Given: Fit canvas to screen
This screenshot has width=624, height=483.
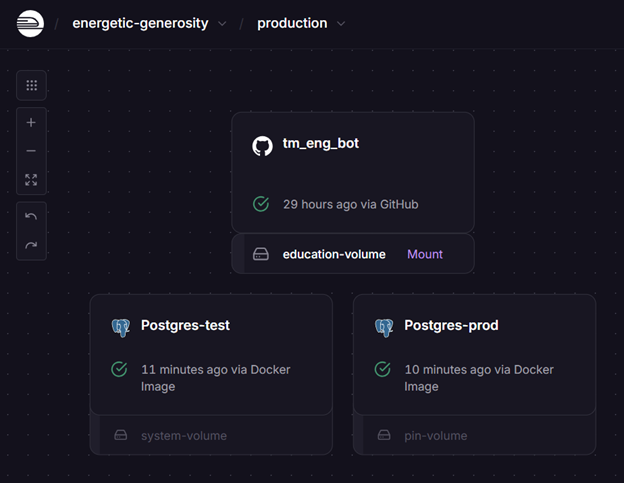Looking at the screenshot, I should click(x=31, y=180).
